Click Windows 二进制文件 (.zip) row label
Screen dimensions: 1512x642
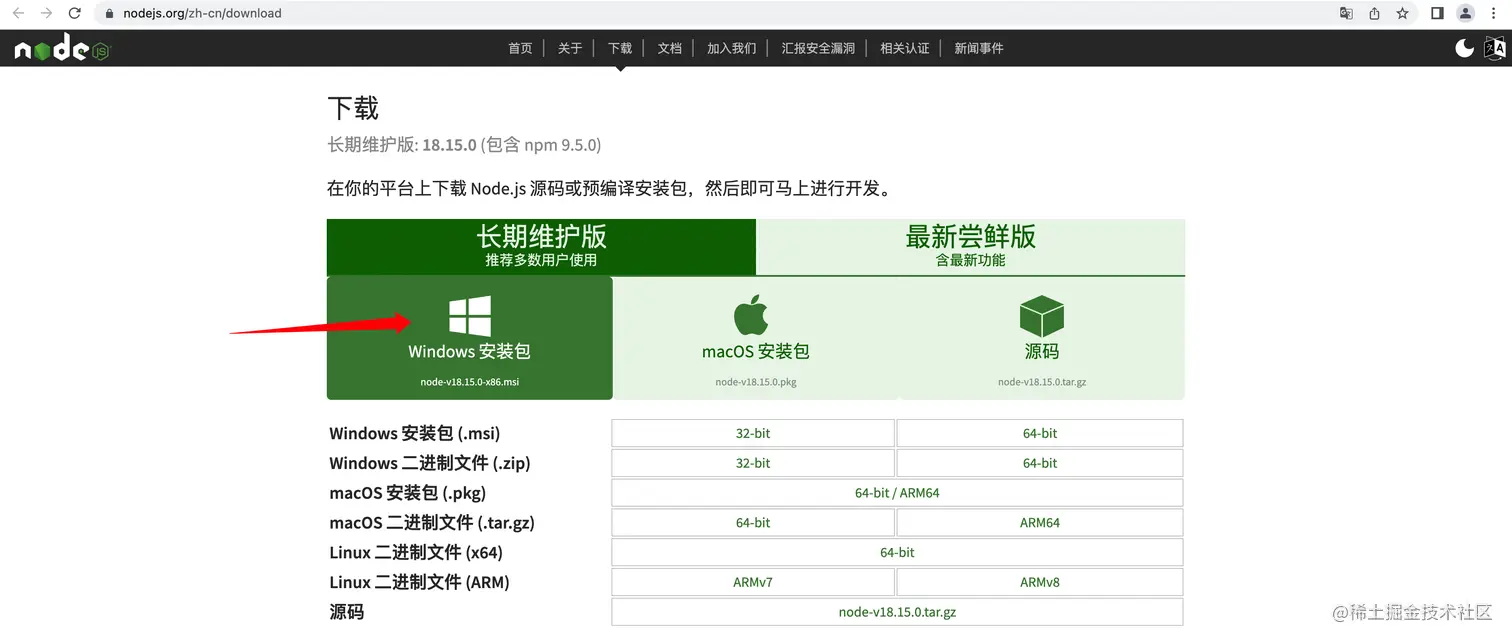click(x=430, y=463)
